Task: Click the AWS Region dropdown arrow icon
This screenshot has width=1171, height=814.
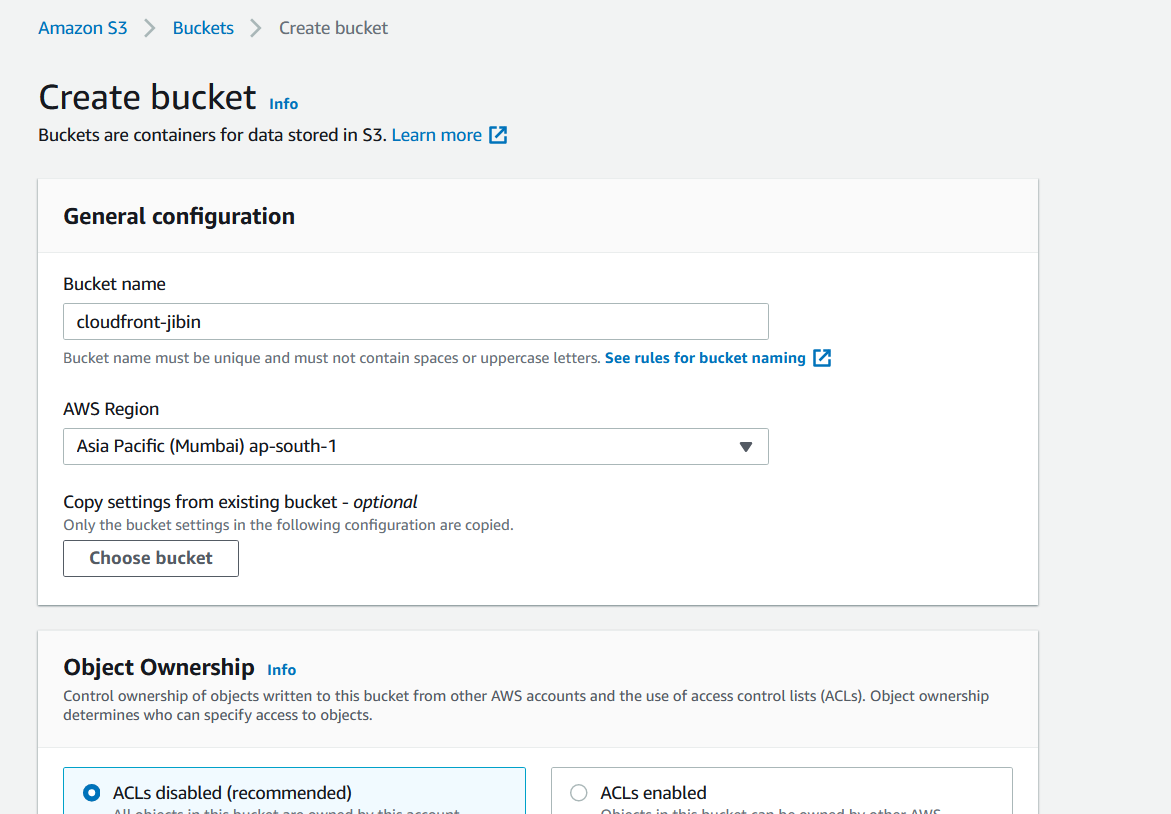Action: coord(746,446)
